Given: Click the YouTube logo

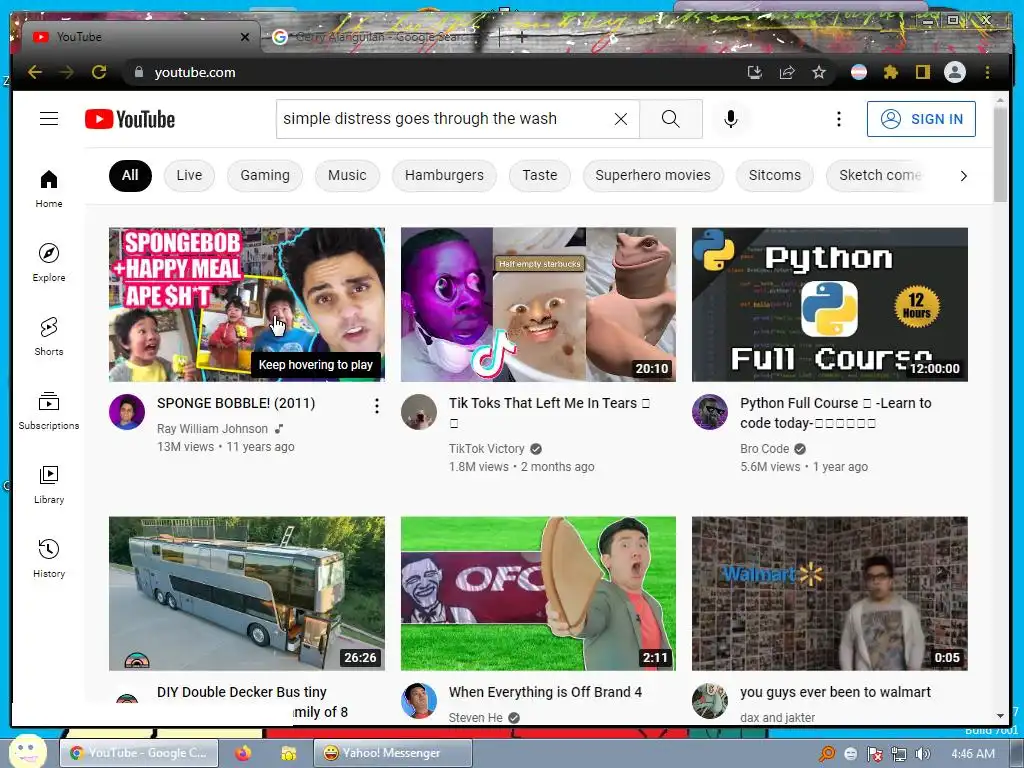Looking at the screenshot, I should click(130, 120).
